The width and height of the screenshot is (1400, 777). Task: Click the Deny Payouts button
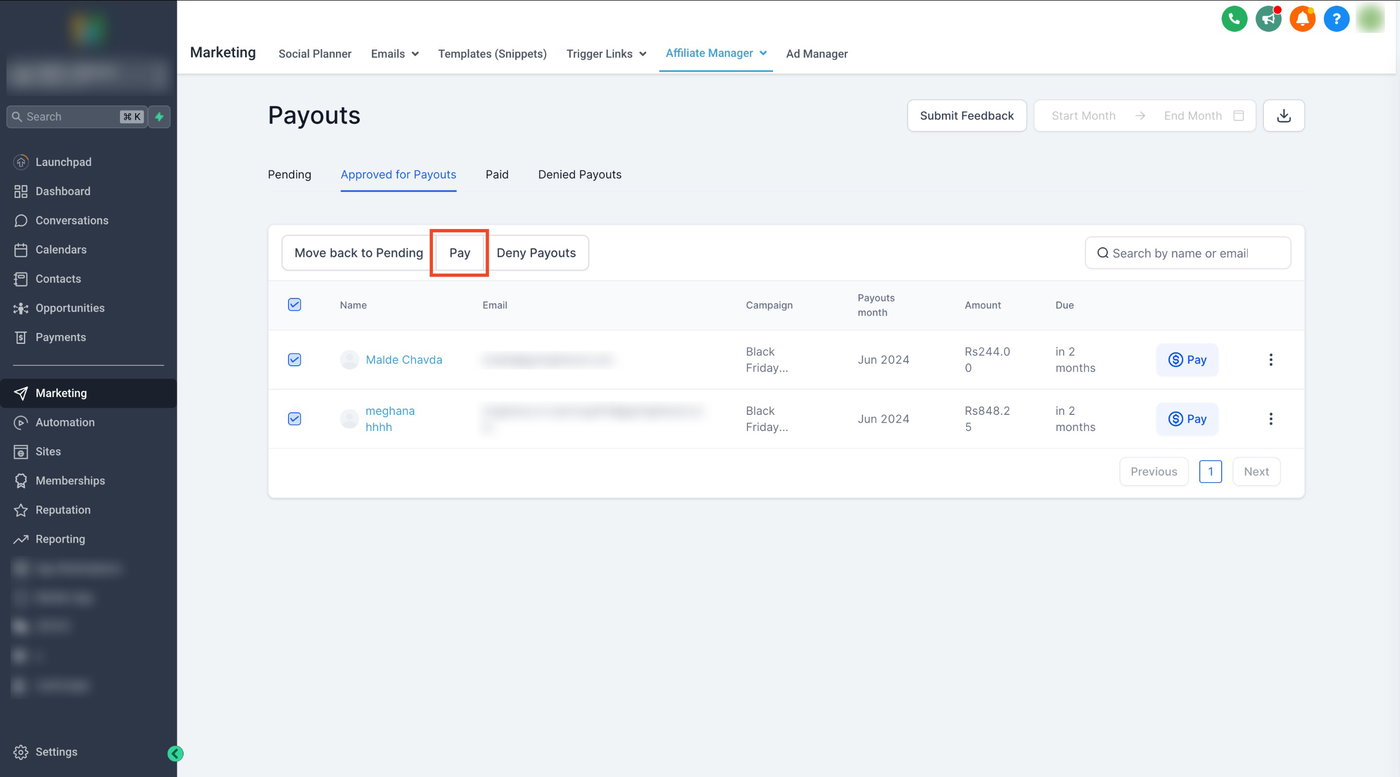click(x=536, y=253)
